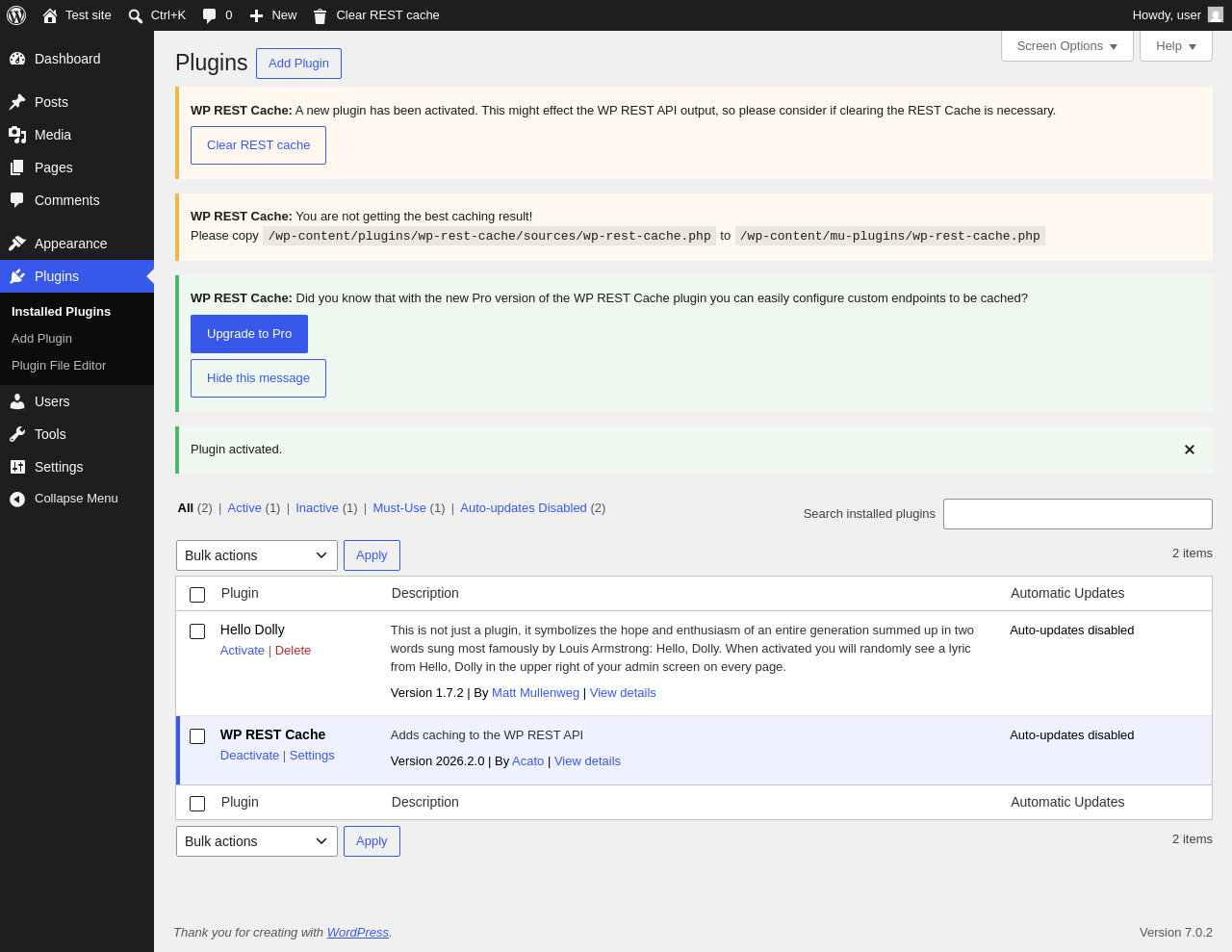Image resolution: width=1232 pixels, height=952 pixels.
Task: Click the trash icon for Clear REST cache
Action: (x=320, y=15)
